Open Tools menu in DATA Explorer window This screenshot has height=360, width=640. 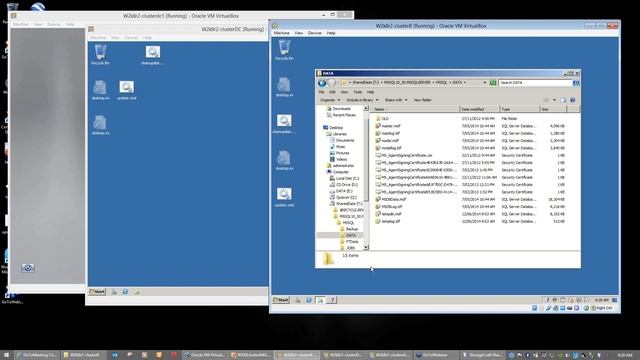(358, 92)
